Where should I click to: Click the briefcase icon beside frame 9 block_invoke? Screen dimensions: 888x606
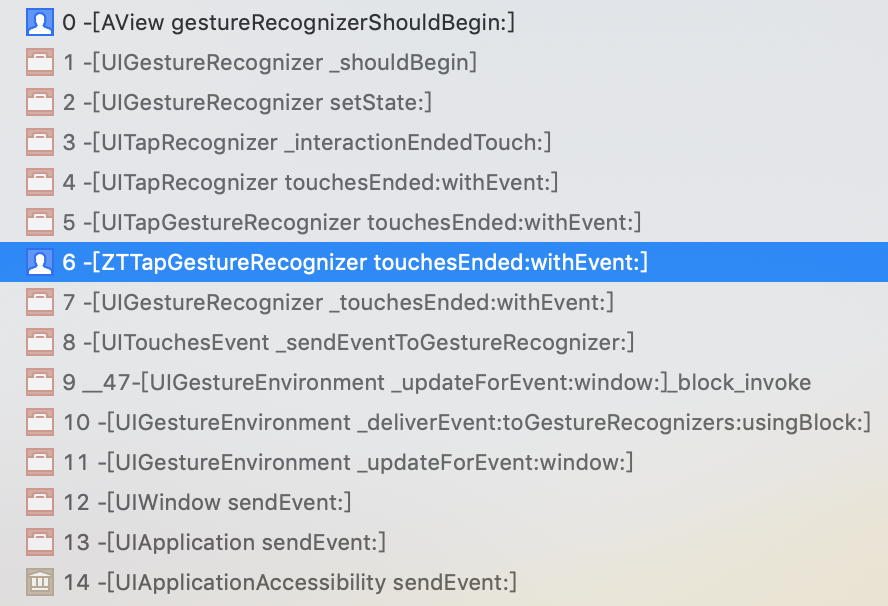pyautogui.click(x=40, y=382)
